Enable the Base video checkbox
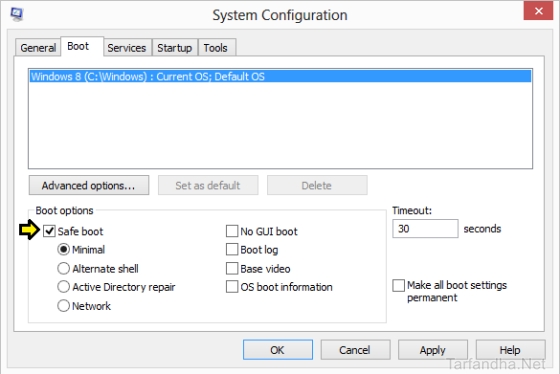Image resolution: width=560 pixels, height=374 pixels. (232, 268)
